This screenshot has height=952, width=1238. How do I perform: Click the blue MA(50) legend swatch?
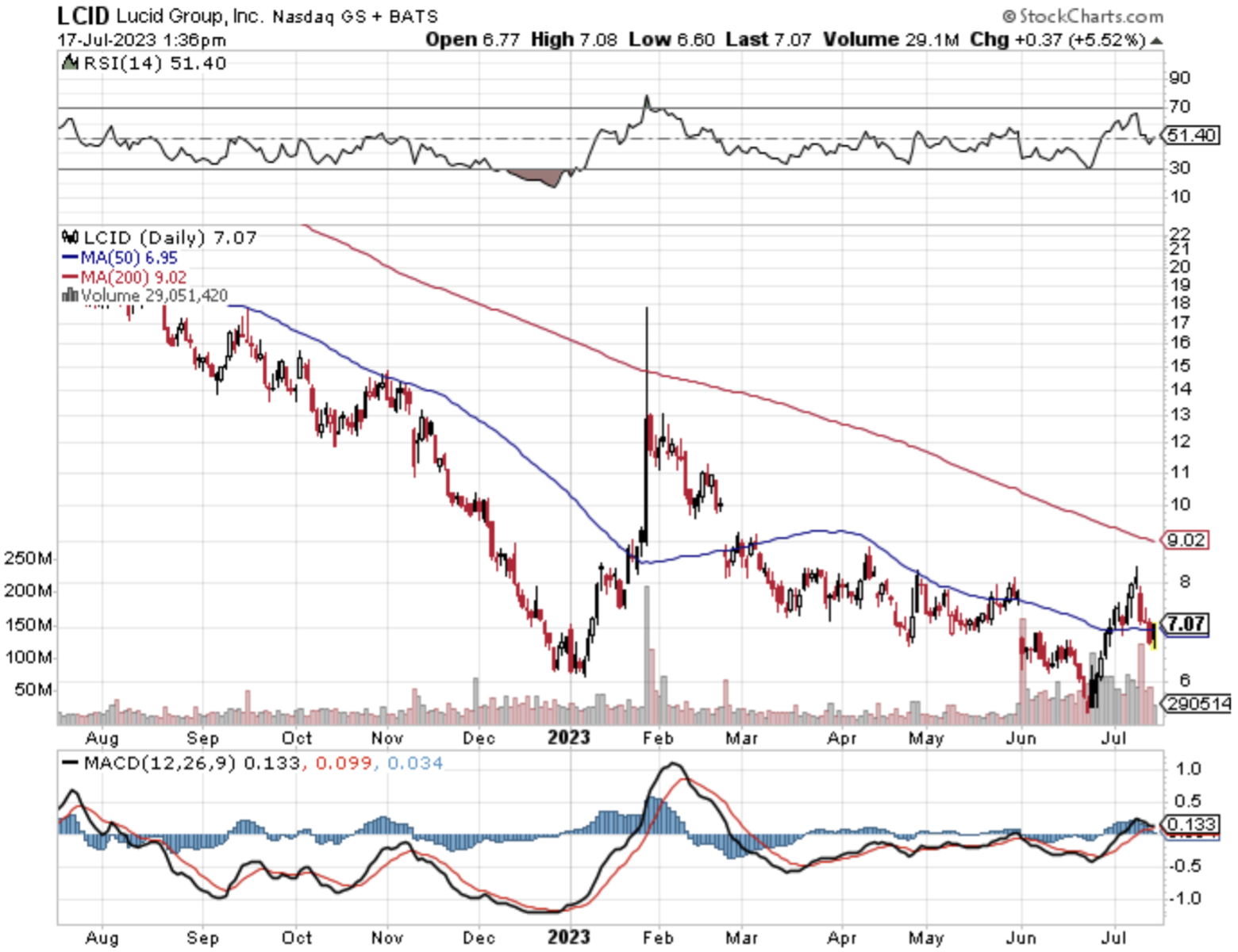pos(70,258)
